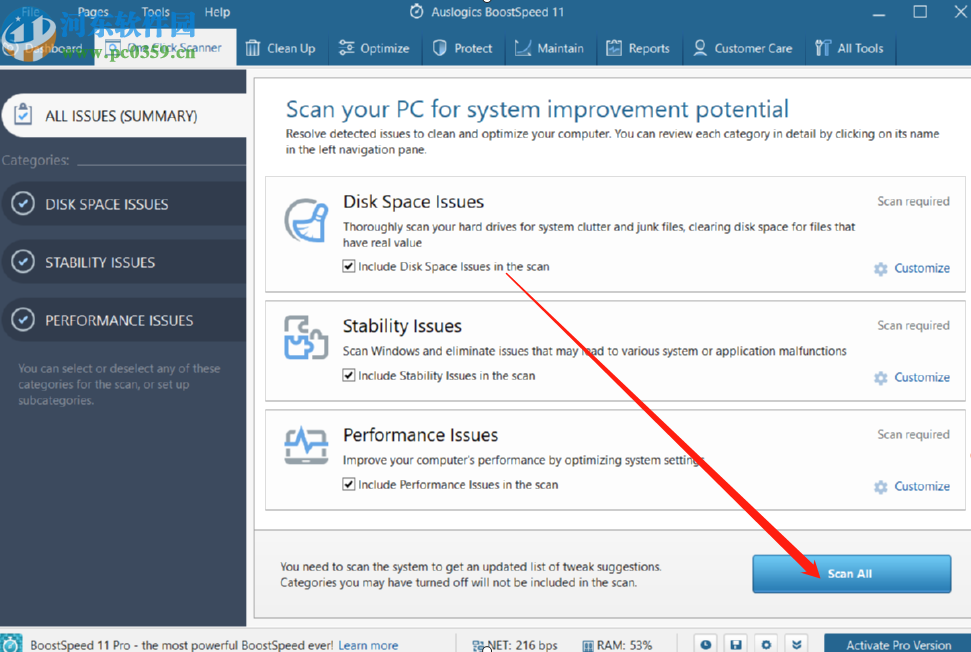Click the Performance Issues heading
The image size is (971, 652).
pos(420,435)
